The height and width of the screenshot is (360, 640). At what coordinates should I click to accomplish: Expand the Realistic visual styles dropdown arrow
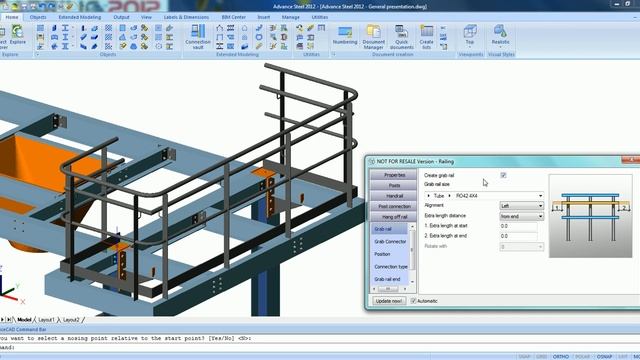500,47
